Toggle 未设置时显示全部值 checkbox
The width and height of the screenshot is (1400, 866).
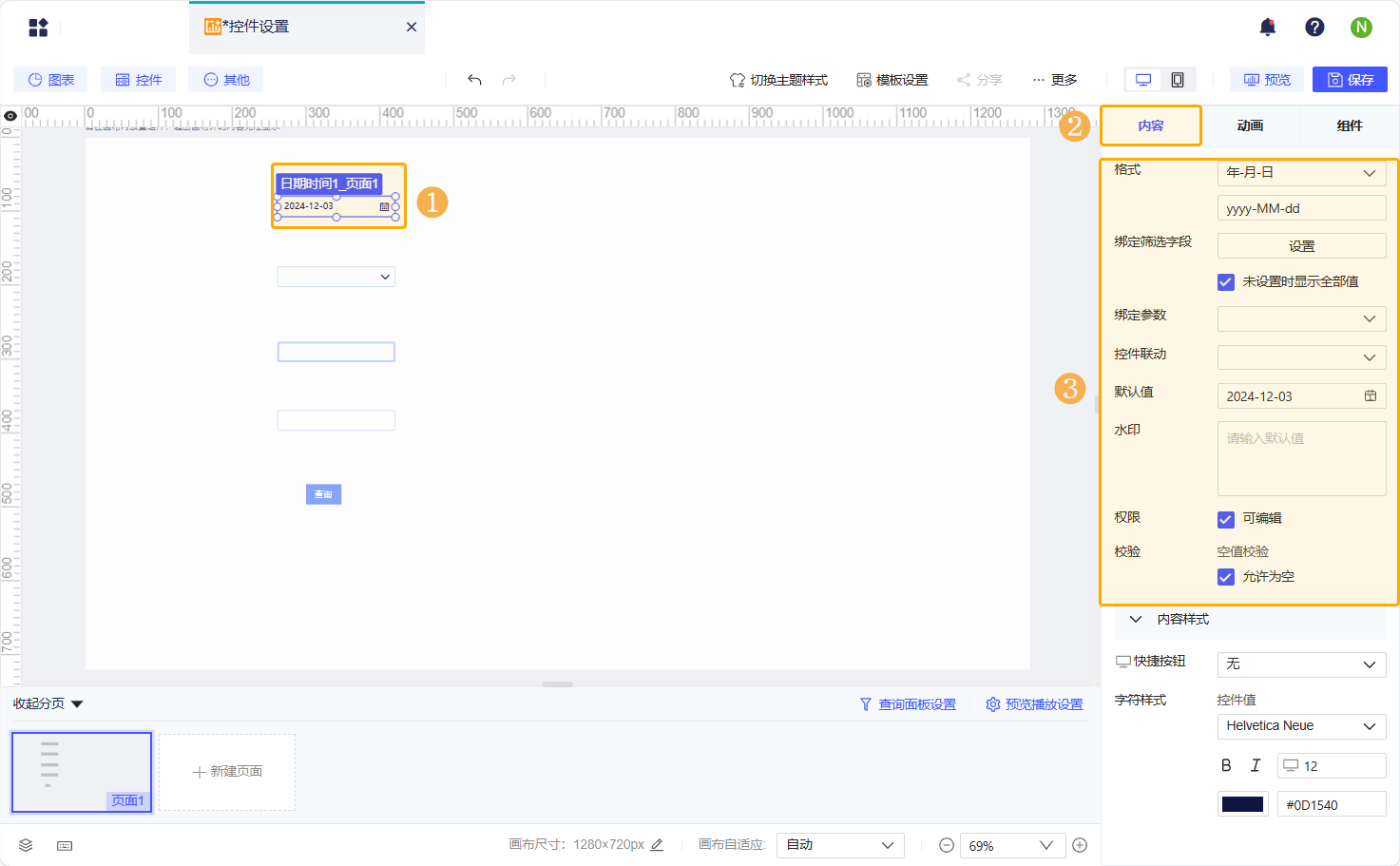click(1226, 281)
